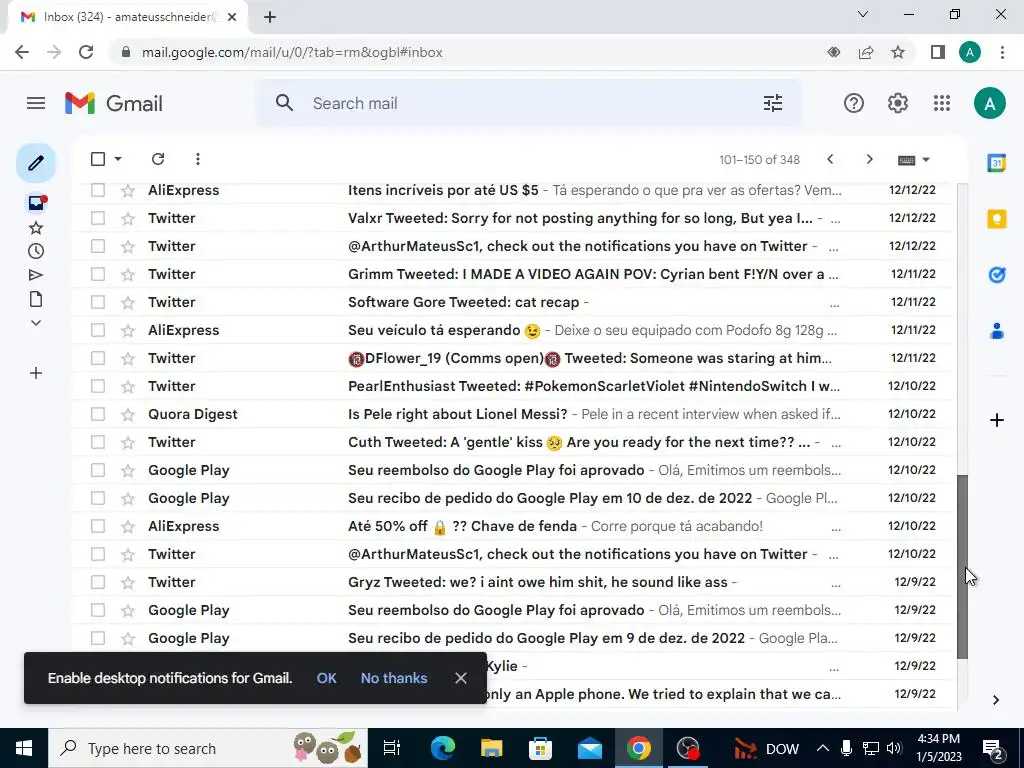This screenshot has height=768, width=1024.
Task: Go to older messages page
Action: point(869,159)
